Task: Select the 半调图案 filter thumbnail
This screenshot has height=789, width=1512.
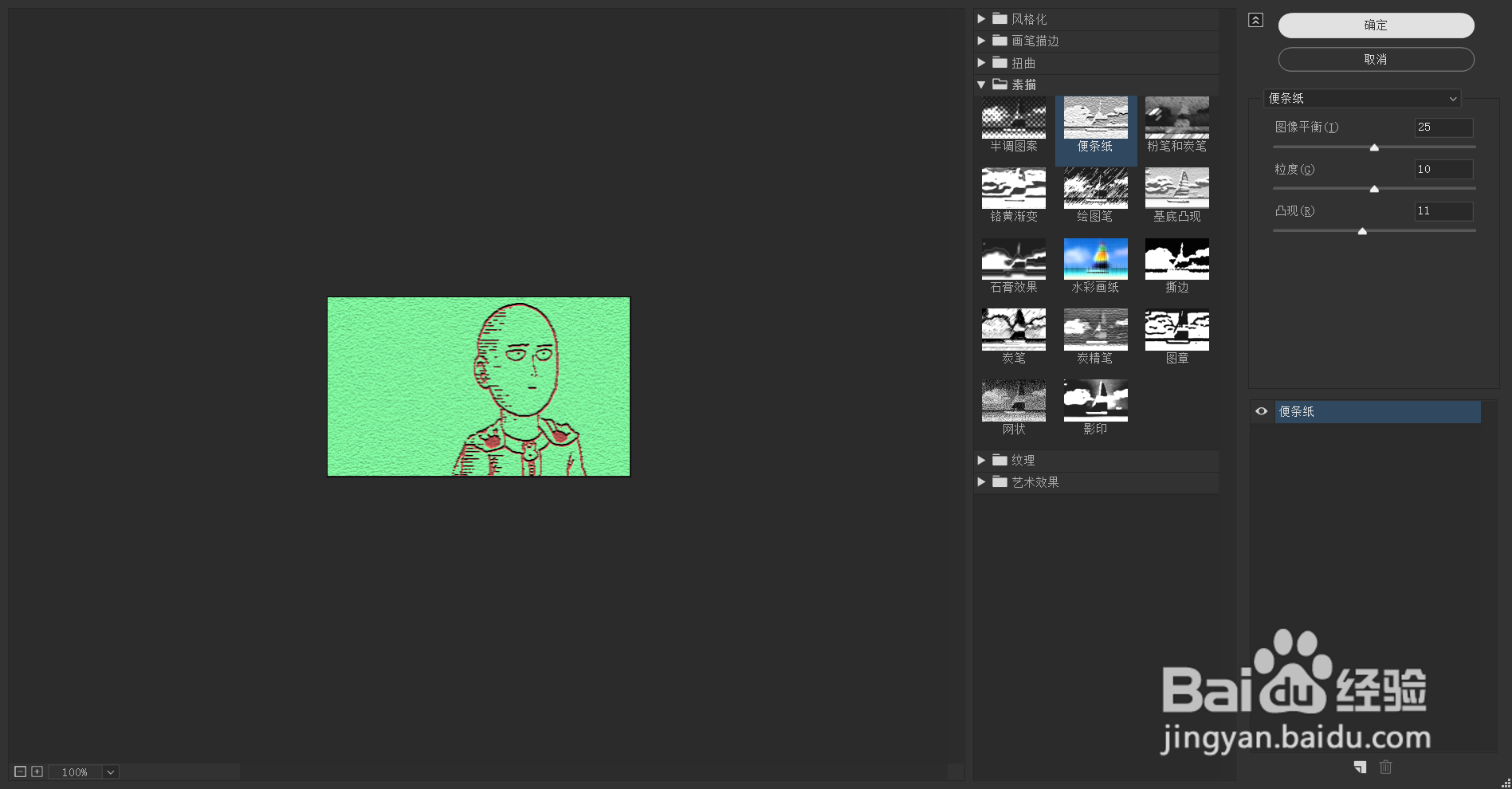Action: coord(1014,118)
